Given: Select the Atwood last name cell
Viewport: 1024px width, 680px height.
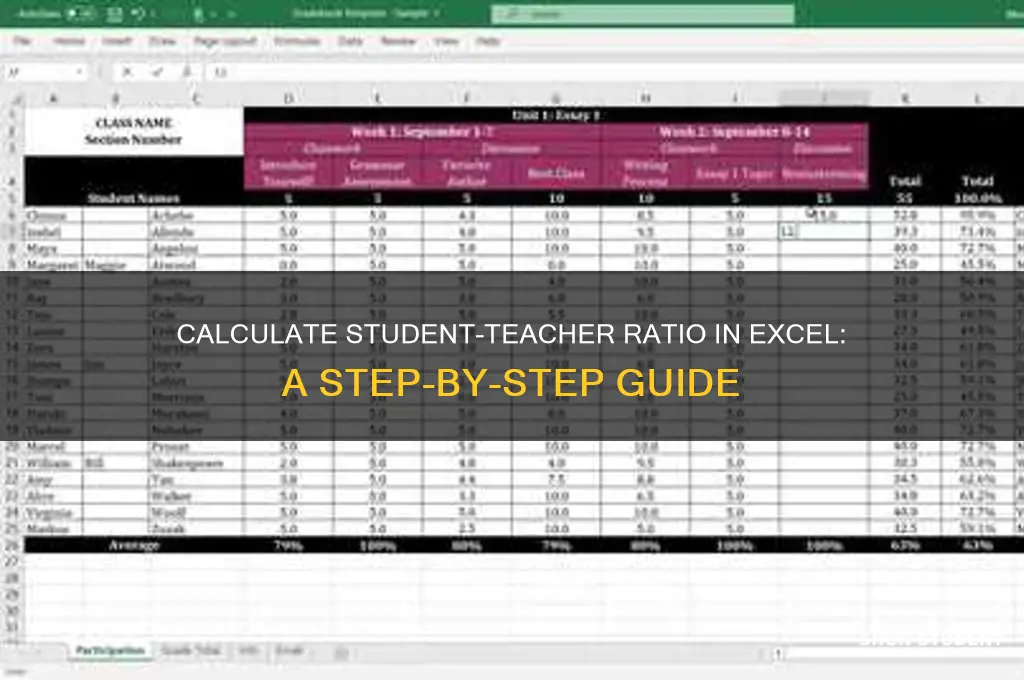Looking at the screenshot, I should coord(195,265).
